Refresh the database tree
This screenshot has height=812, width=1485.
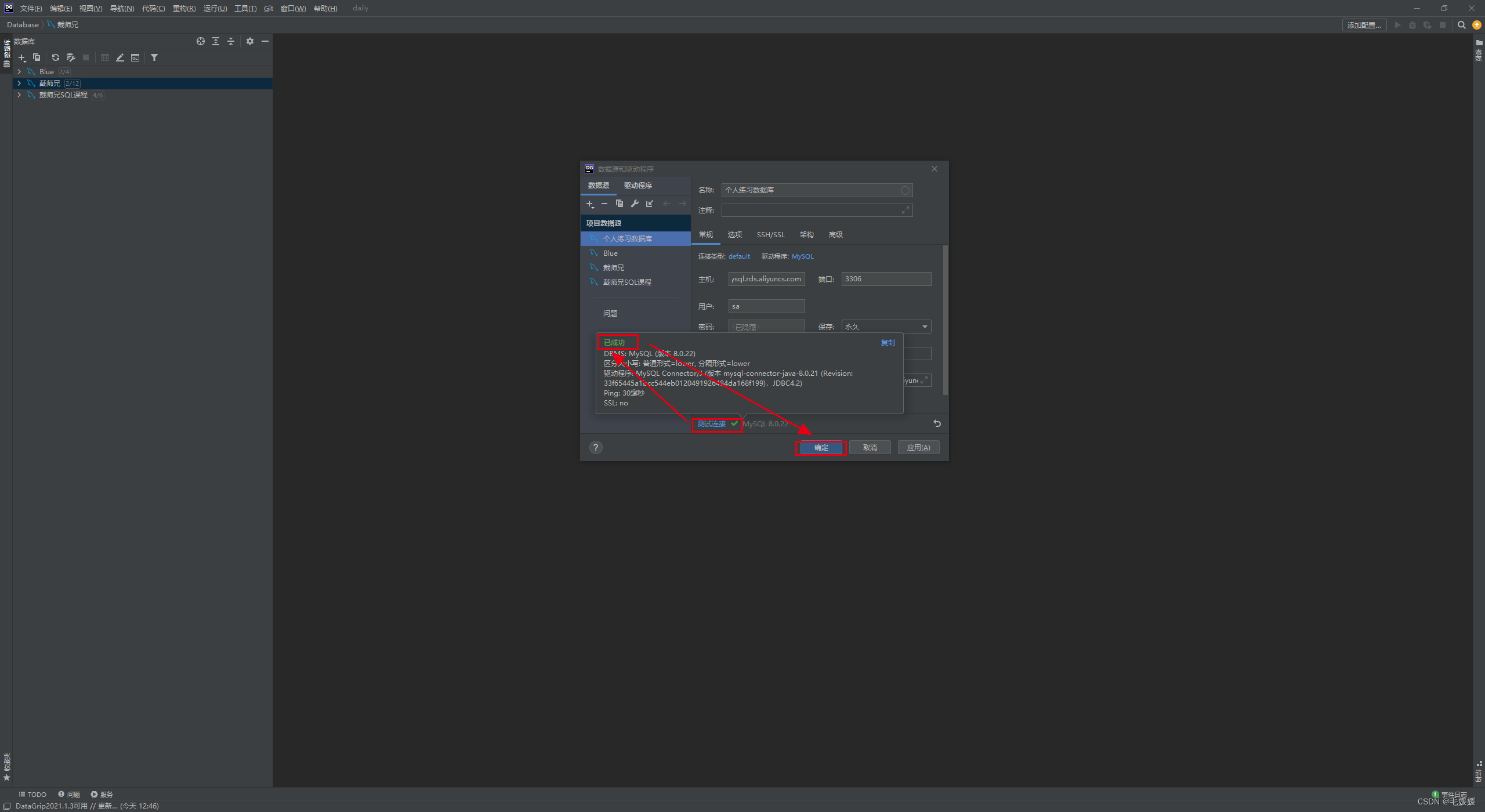coord(56,57)
